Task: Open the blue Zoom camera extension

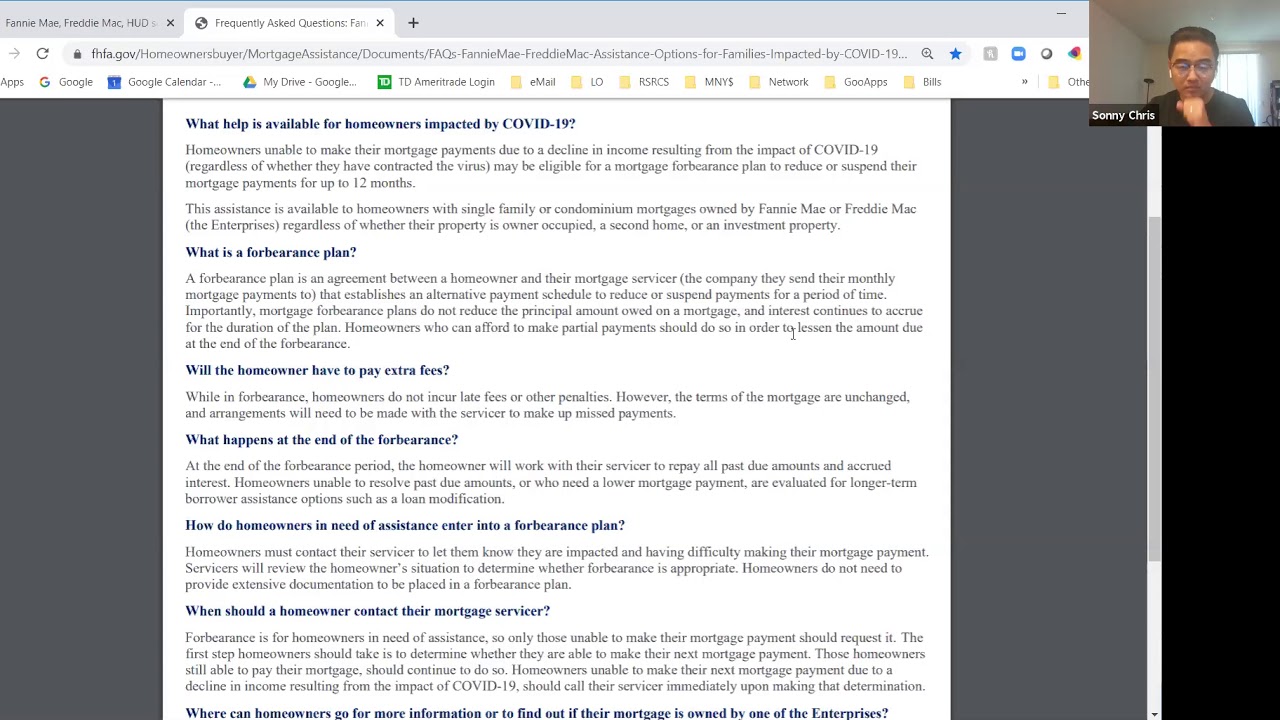Action: 1018,54
